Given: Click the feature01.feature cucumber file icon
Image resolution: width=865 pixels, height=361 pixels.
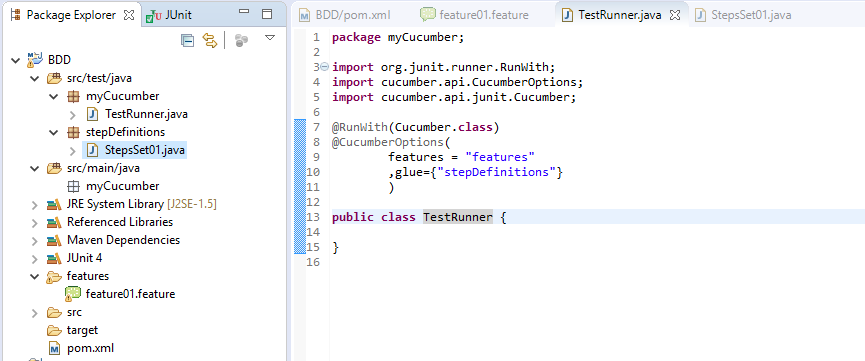Looking at the screenshot, I should pyautogui.click(x=73, y=294).
